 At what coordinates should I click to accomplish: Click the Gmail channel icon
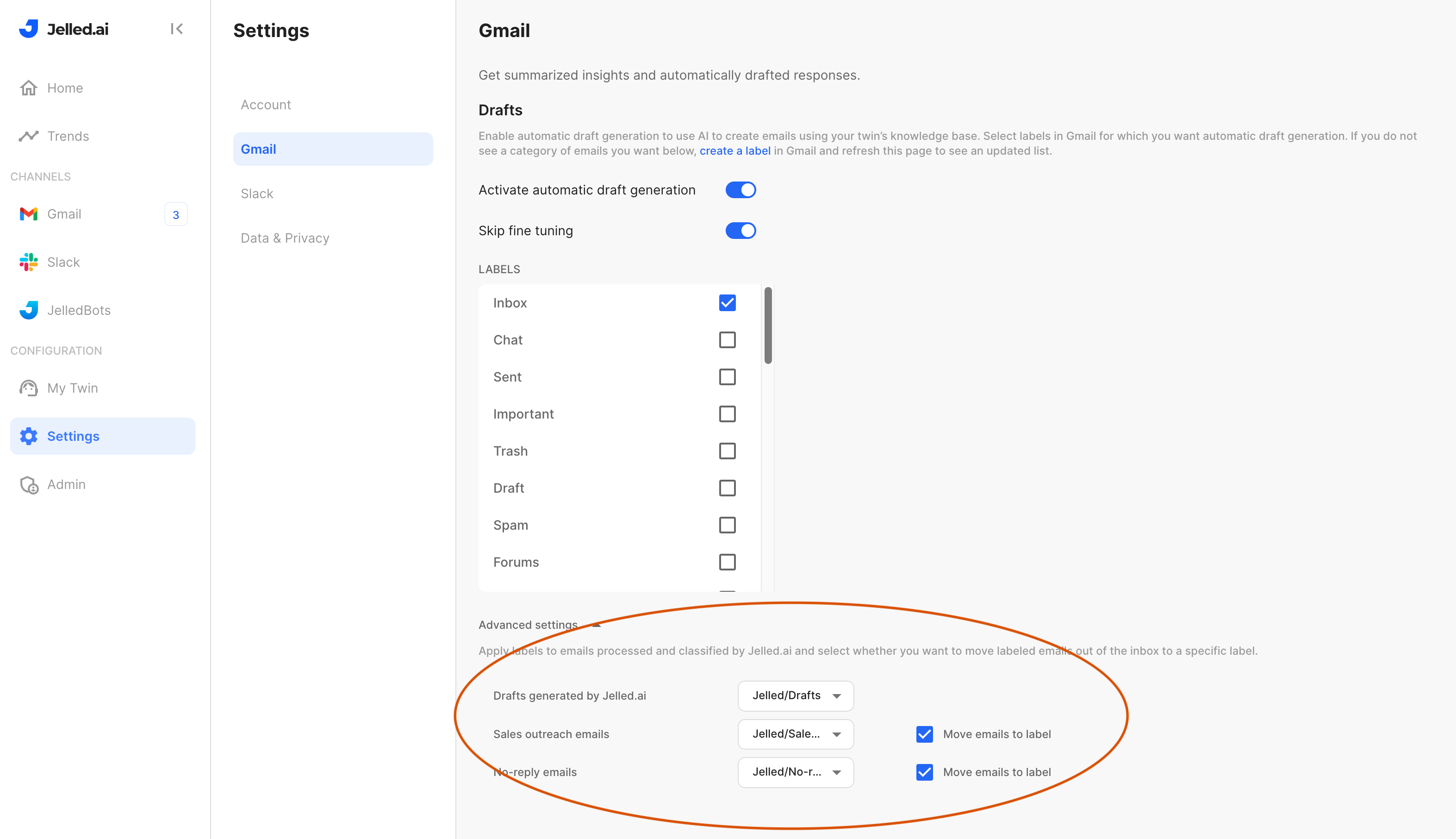[28, 214]
